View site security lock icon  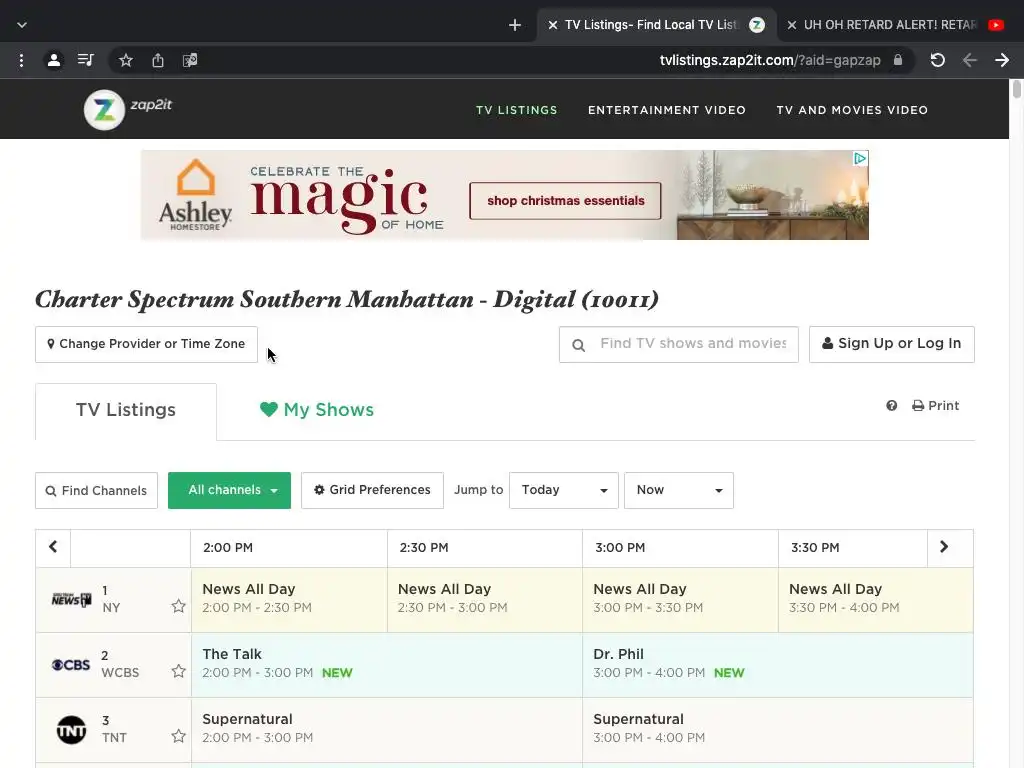click(898, 60)
